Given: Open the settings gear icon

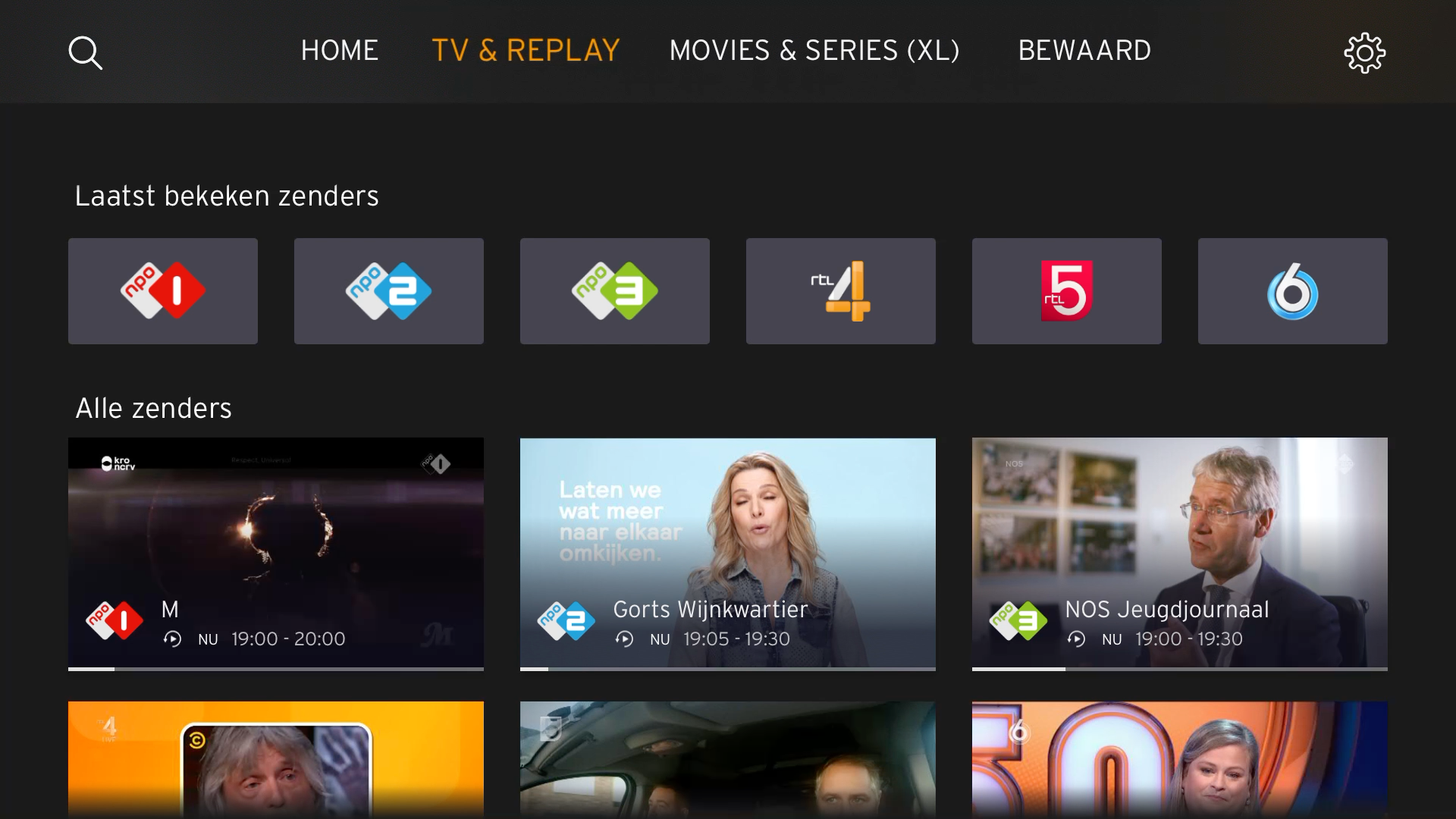Looking at the screenshot, I should [1365, 53].
